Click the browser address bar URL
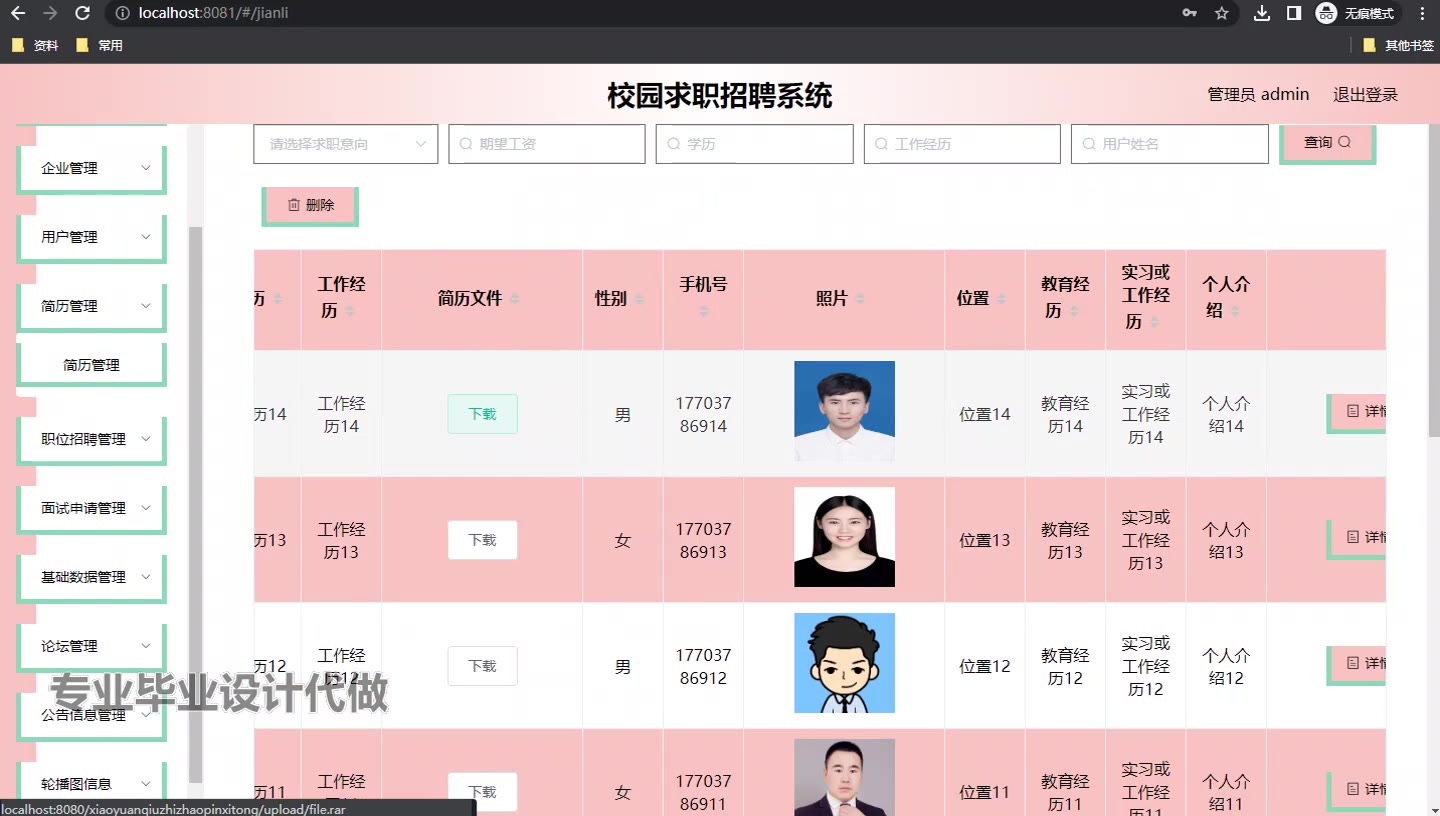The image size is (1440, 816). click(x=213, y=13)
